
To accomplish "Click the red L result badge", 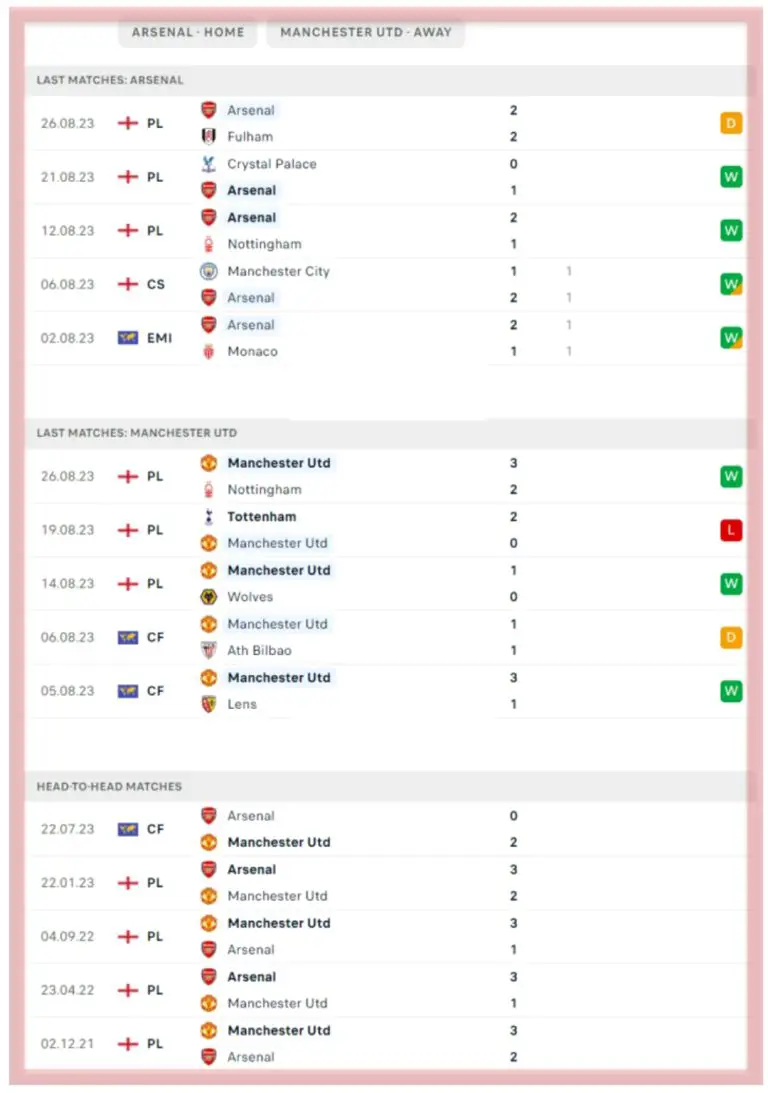I will pyautogui.click(x=731, y=530).
